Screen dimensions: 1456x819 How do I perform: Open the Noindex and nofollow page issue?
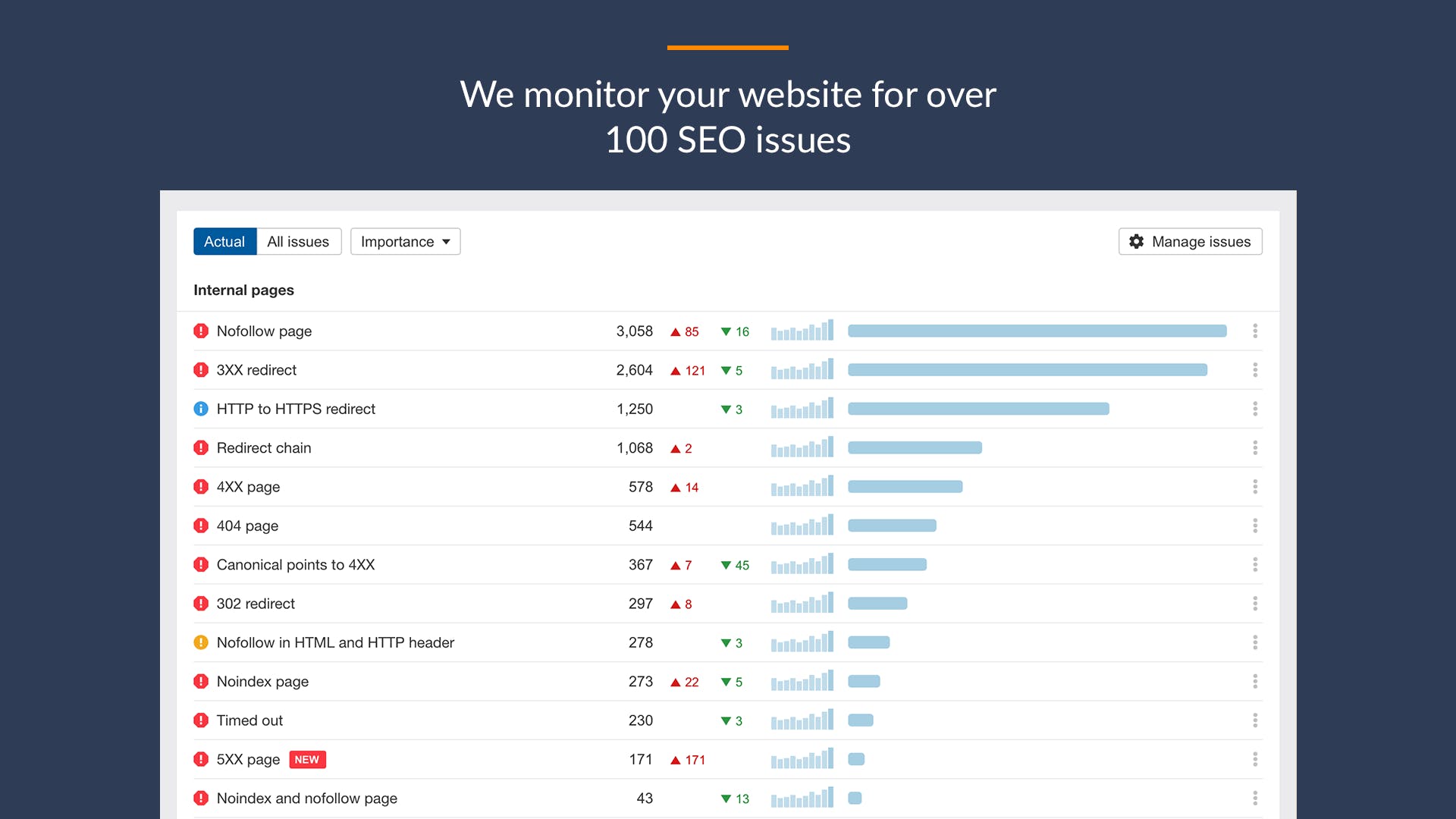(x=306, y=798)
